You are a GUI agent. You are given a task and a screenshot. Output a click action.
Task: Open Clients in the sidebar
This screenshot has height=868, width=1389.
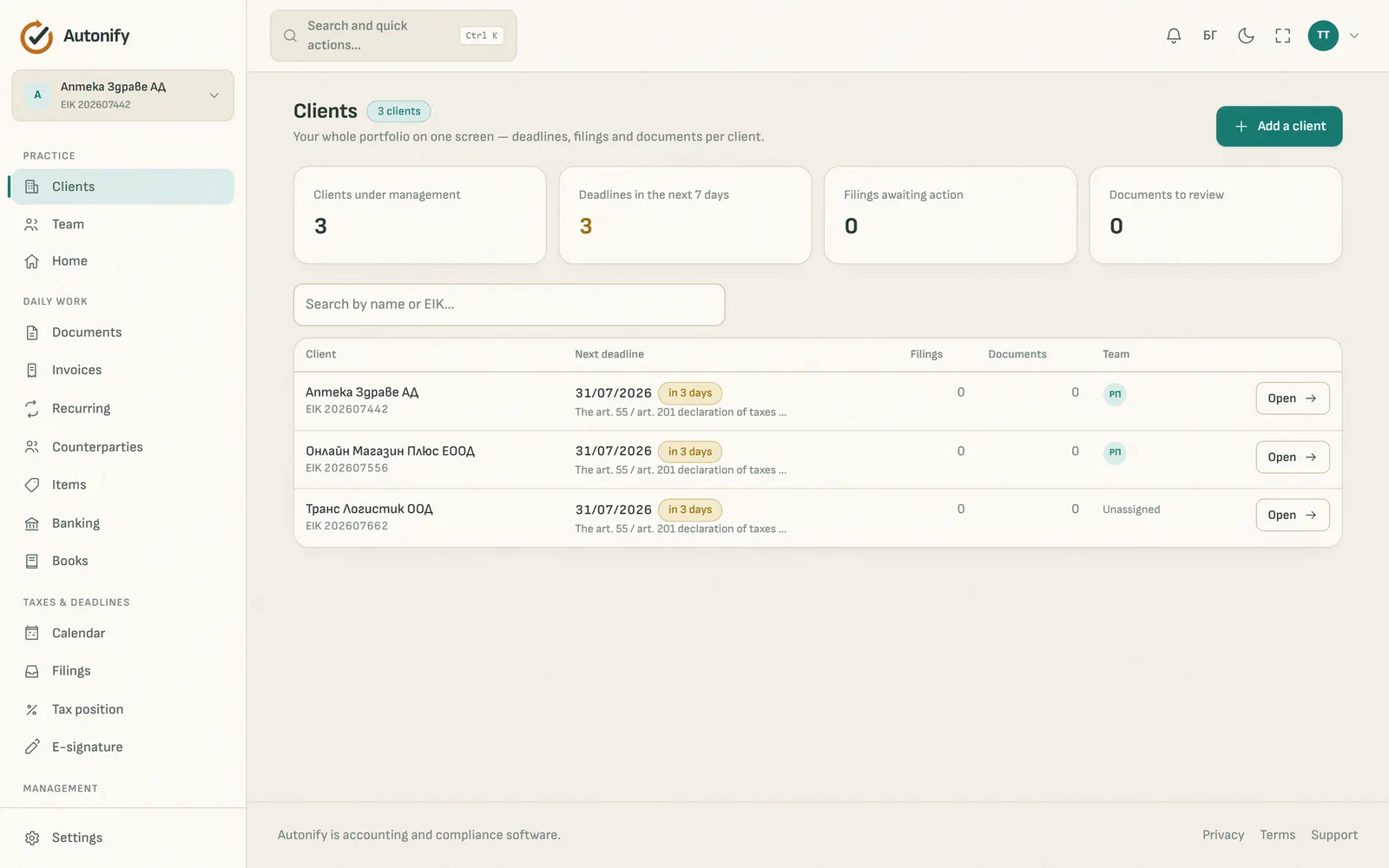(x=122, y=187)
